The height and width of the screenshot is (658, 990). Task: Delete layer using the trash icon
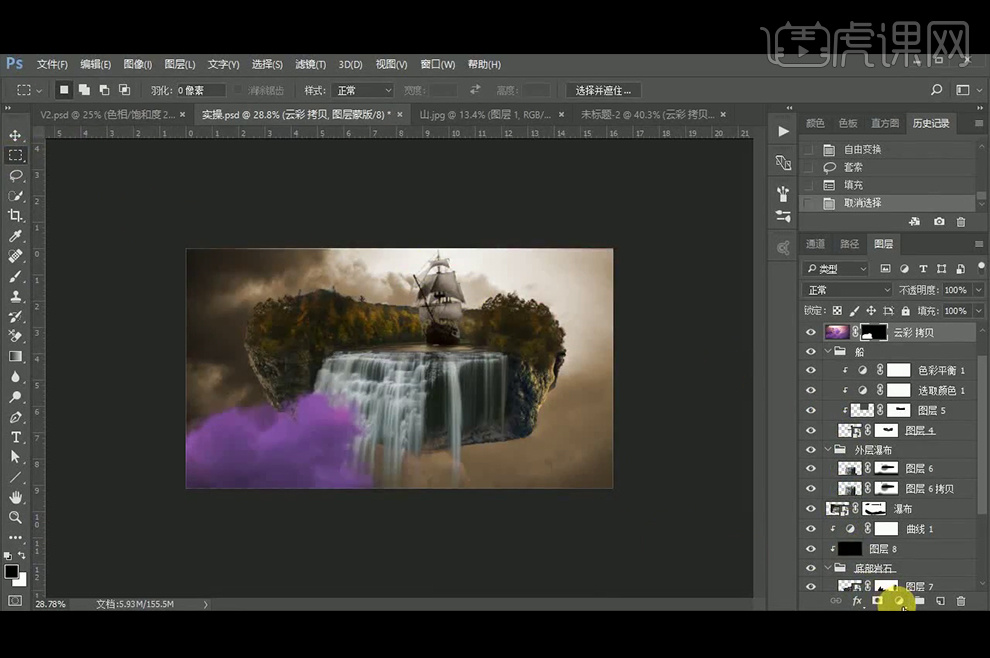click(961, 601)
